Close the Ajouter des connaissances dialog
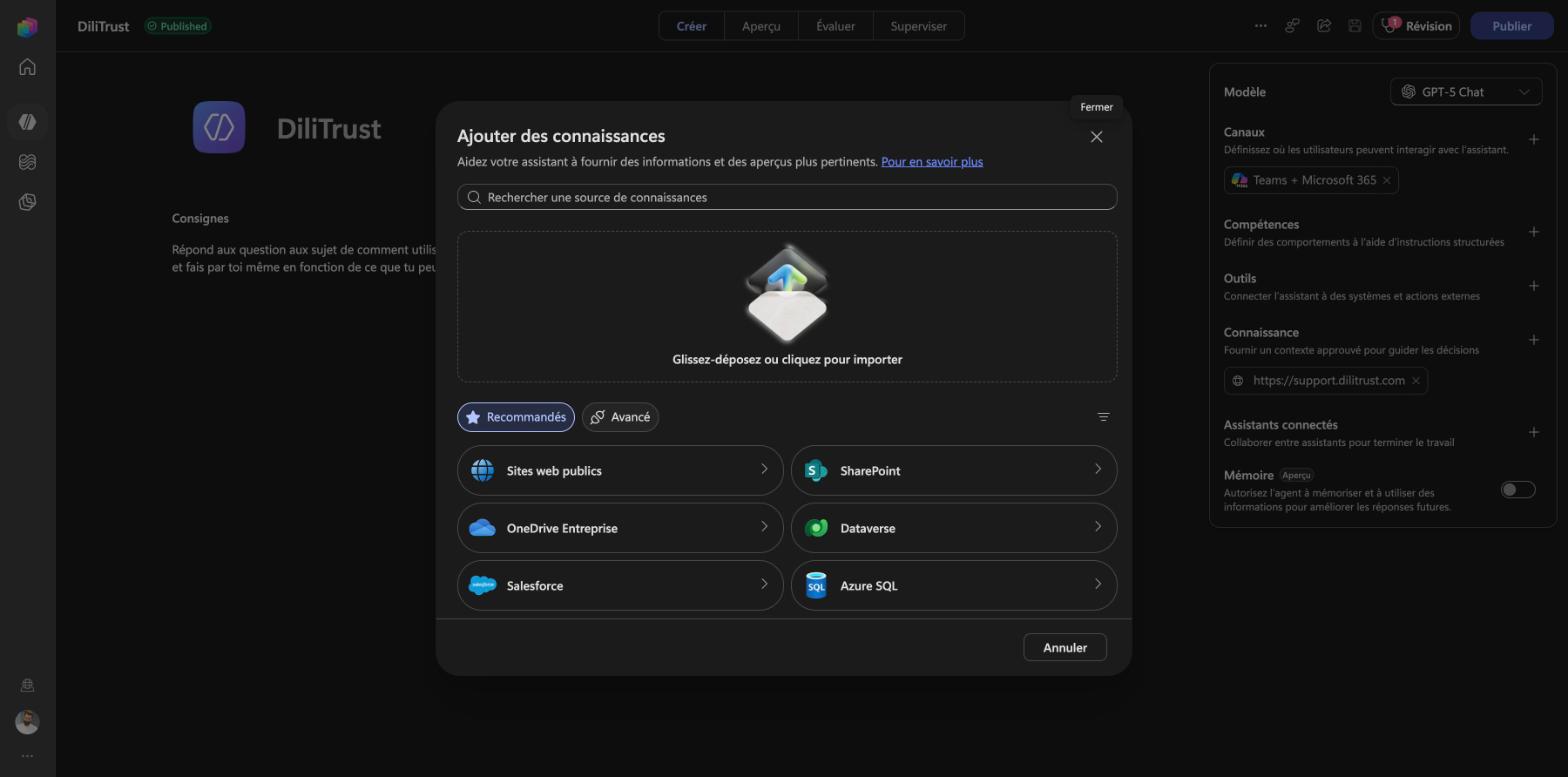 (x=1096, y=137)
